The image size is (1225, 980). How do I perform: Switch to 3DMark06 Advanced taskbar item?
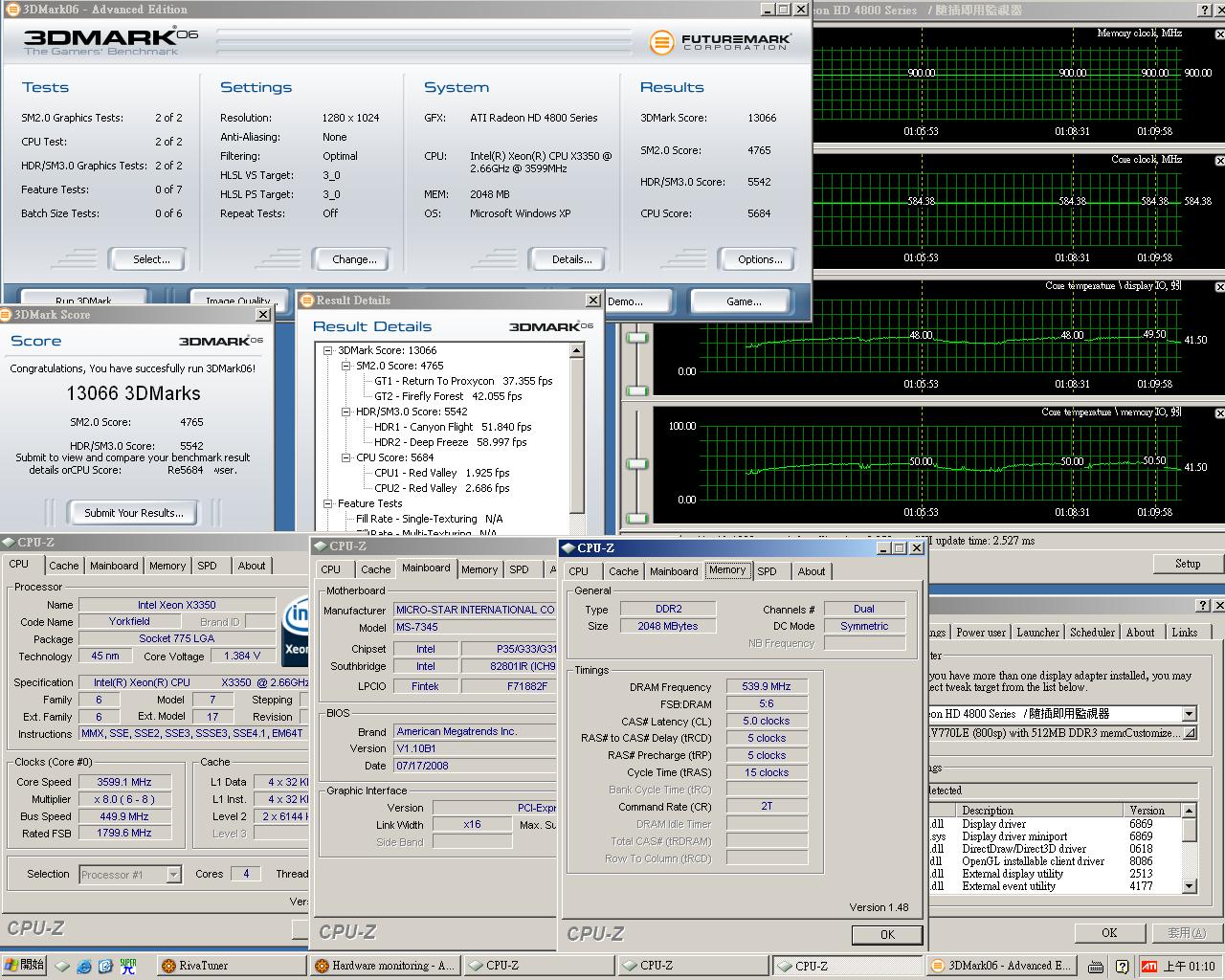[1000, 966]
